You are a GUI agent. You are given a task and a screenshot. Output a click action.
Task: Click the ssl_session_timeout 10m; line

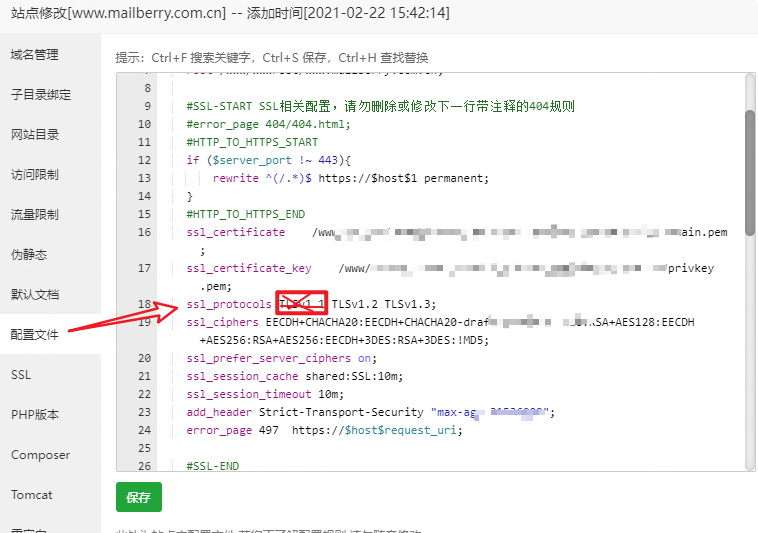pos(265,394)
